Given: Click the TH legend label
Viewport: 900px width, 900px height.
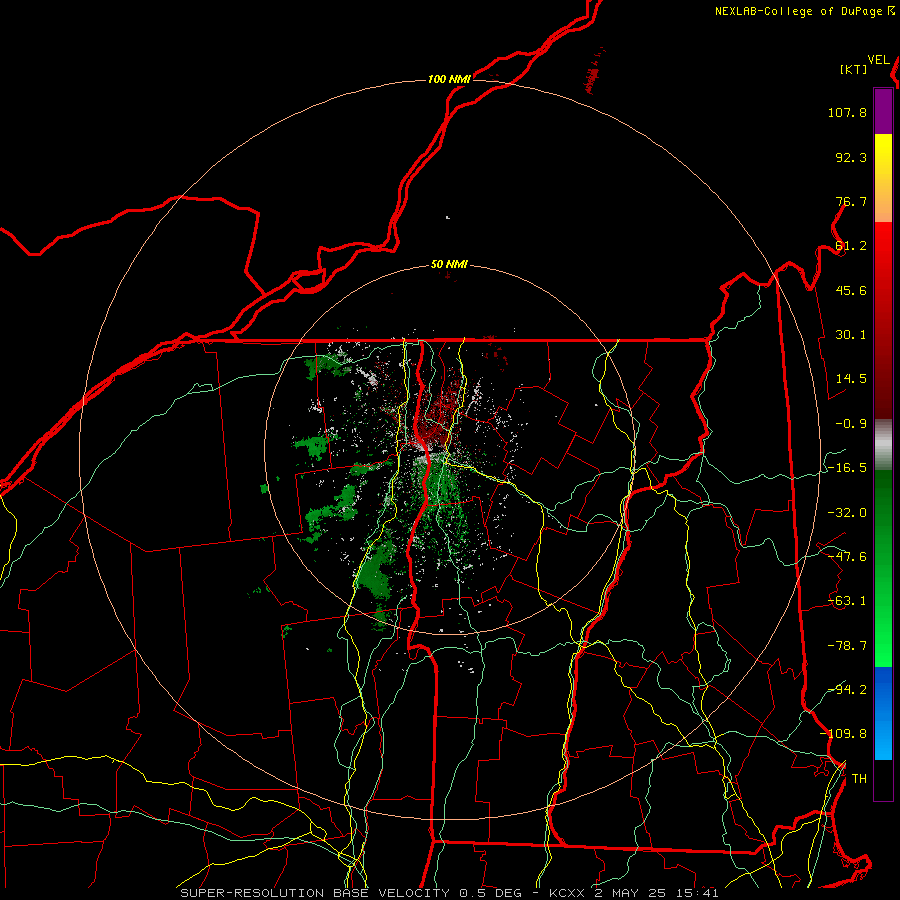Looking at the screenshot, I should click(x=859, y=779).
